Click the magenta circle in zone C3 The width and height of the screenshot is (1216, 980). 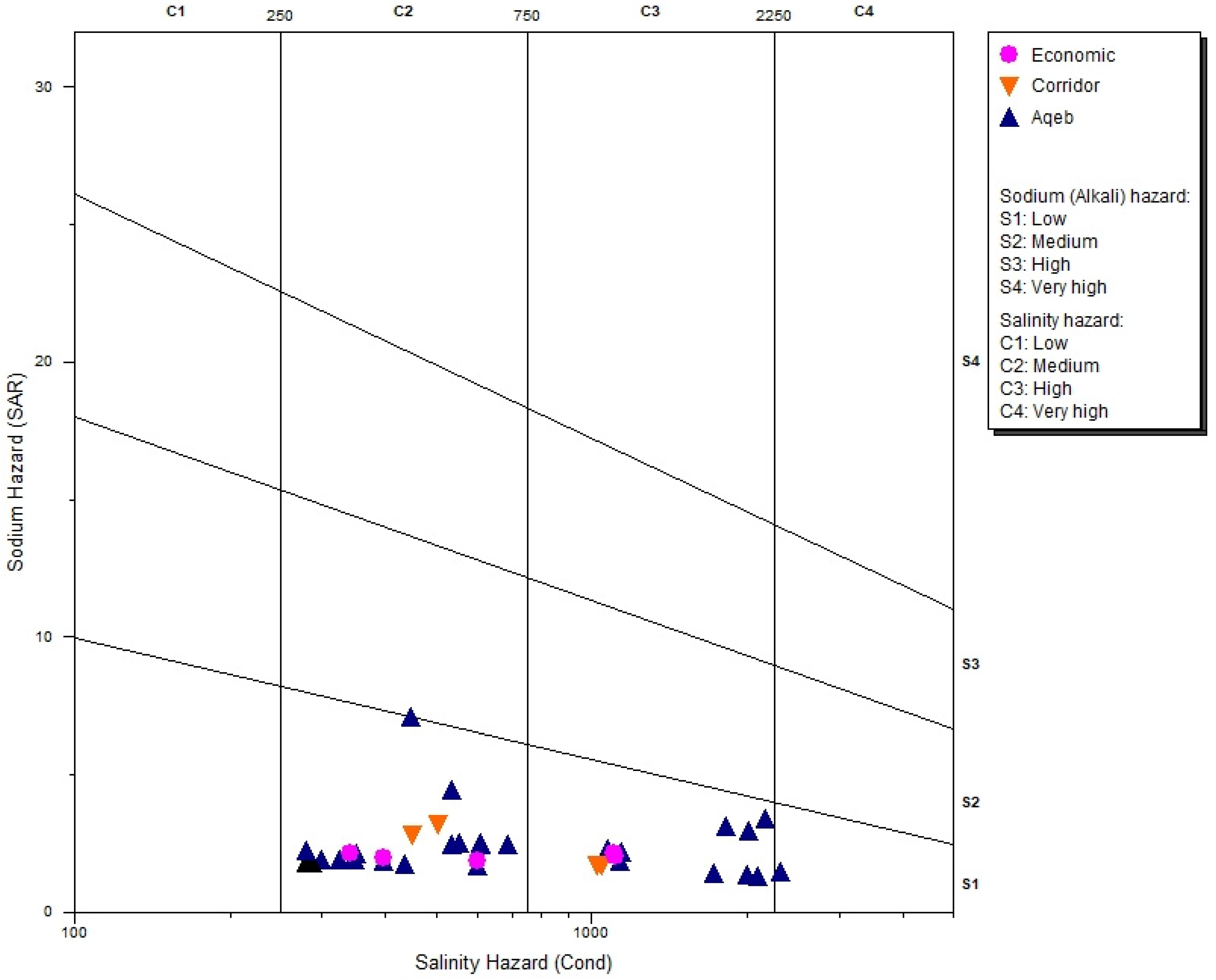(x=613, y=855)
